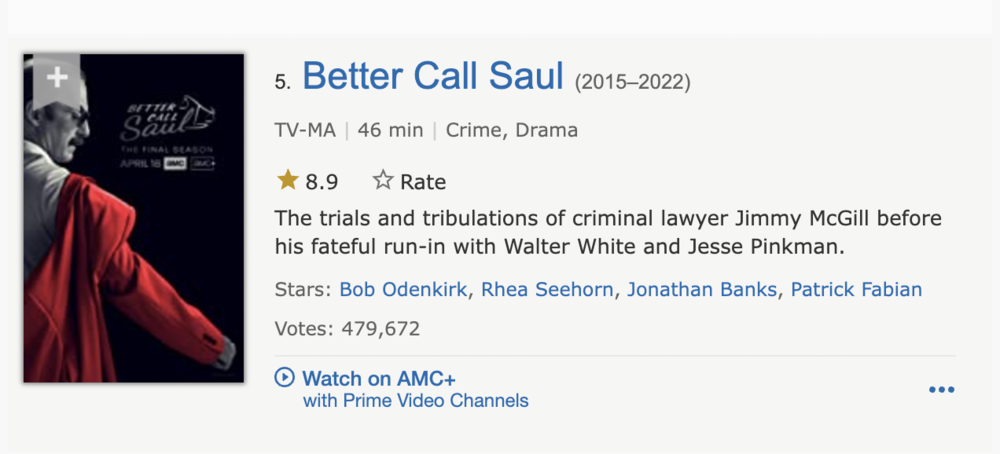Open Rhea Seehorn's profile link
1000x454 pixels.
[x=547, y=289]
